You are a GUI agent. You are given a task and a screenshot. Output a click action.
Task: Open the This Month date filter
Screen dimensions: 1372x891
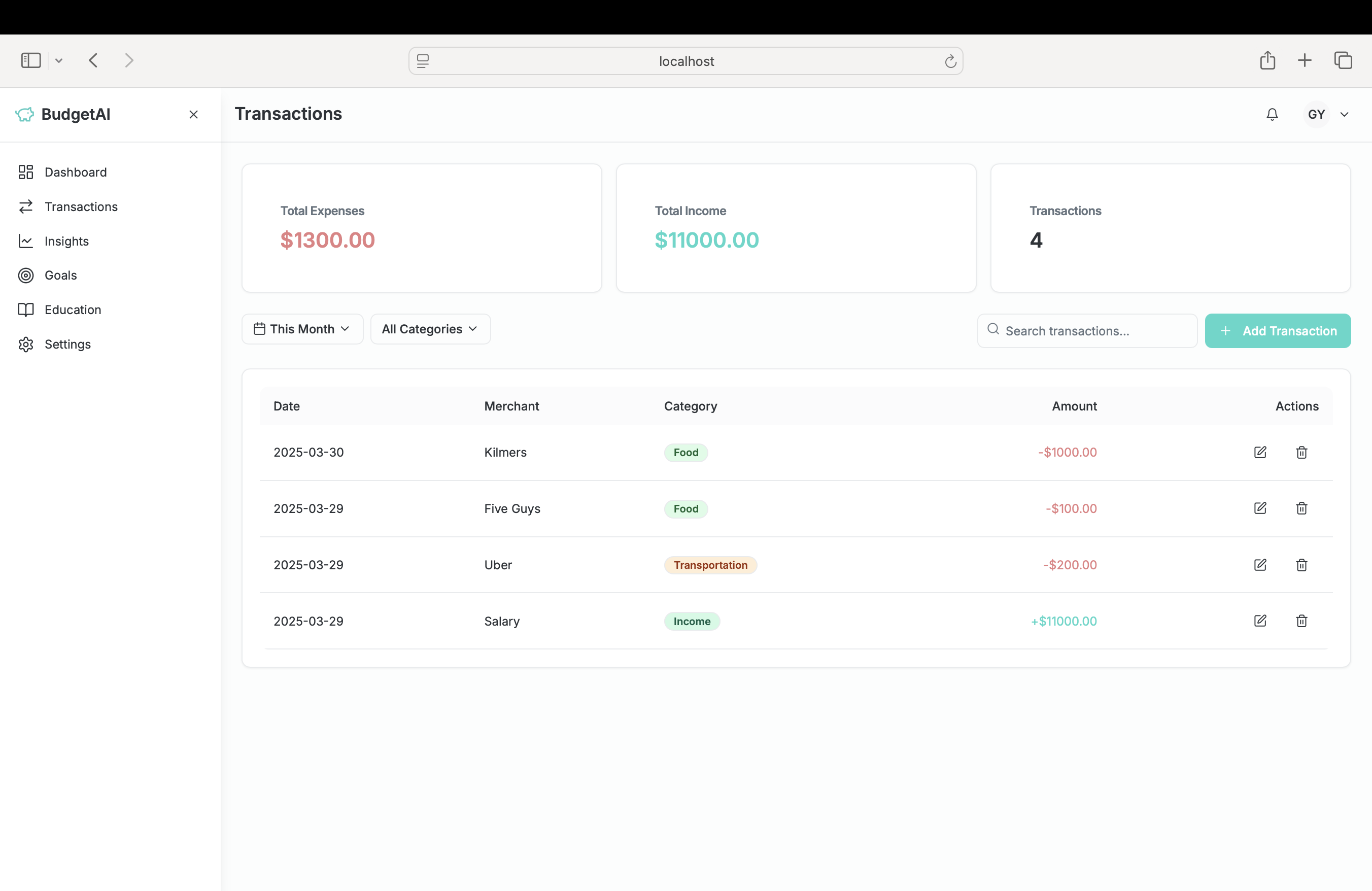click(x=302, y=329)
